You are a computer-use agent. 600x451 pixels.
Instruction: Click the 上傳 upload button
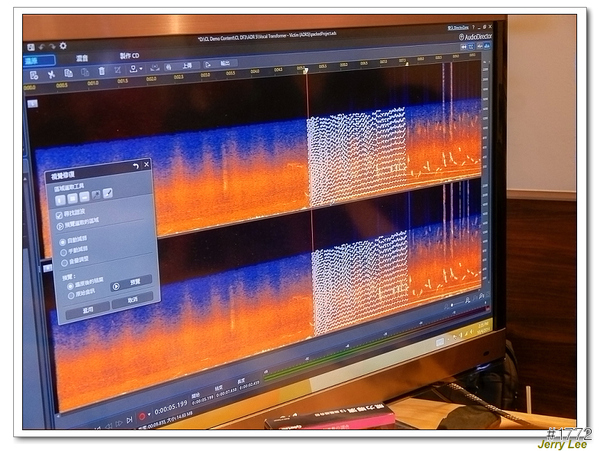tap(183, 66)
